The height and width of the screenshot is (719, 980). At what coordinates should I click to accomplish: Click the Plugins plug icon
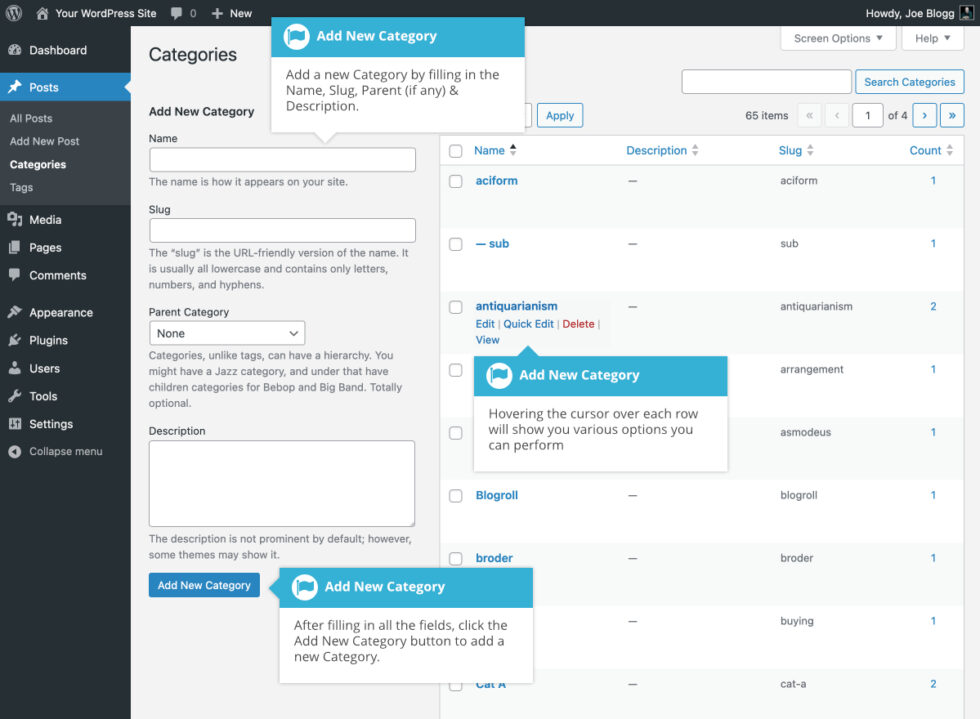15,340
